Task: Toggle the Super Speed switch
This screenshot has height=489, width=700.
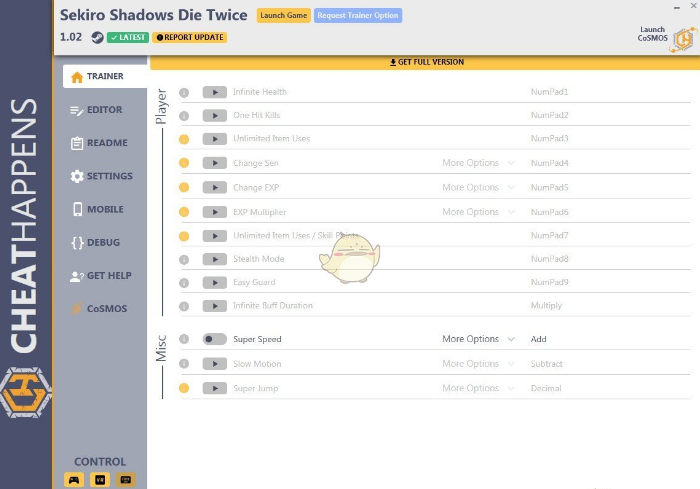Action: pyautogui.click(x=215, y=339)
